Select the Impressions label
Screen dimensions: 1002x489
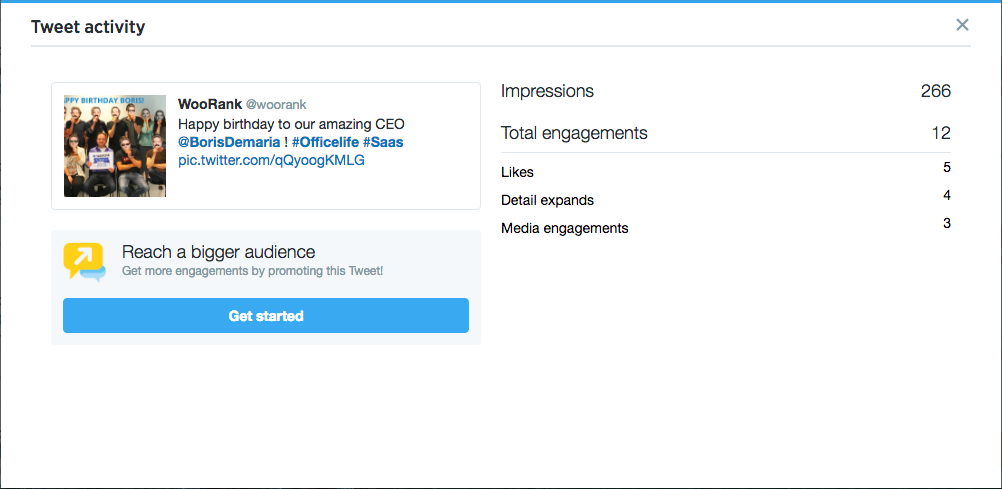[x=547, y=91]
